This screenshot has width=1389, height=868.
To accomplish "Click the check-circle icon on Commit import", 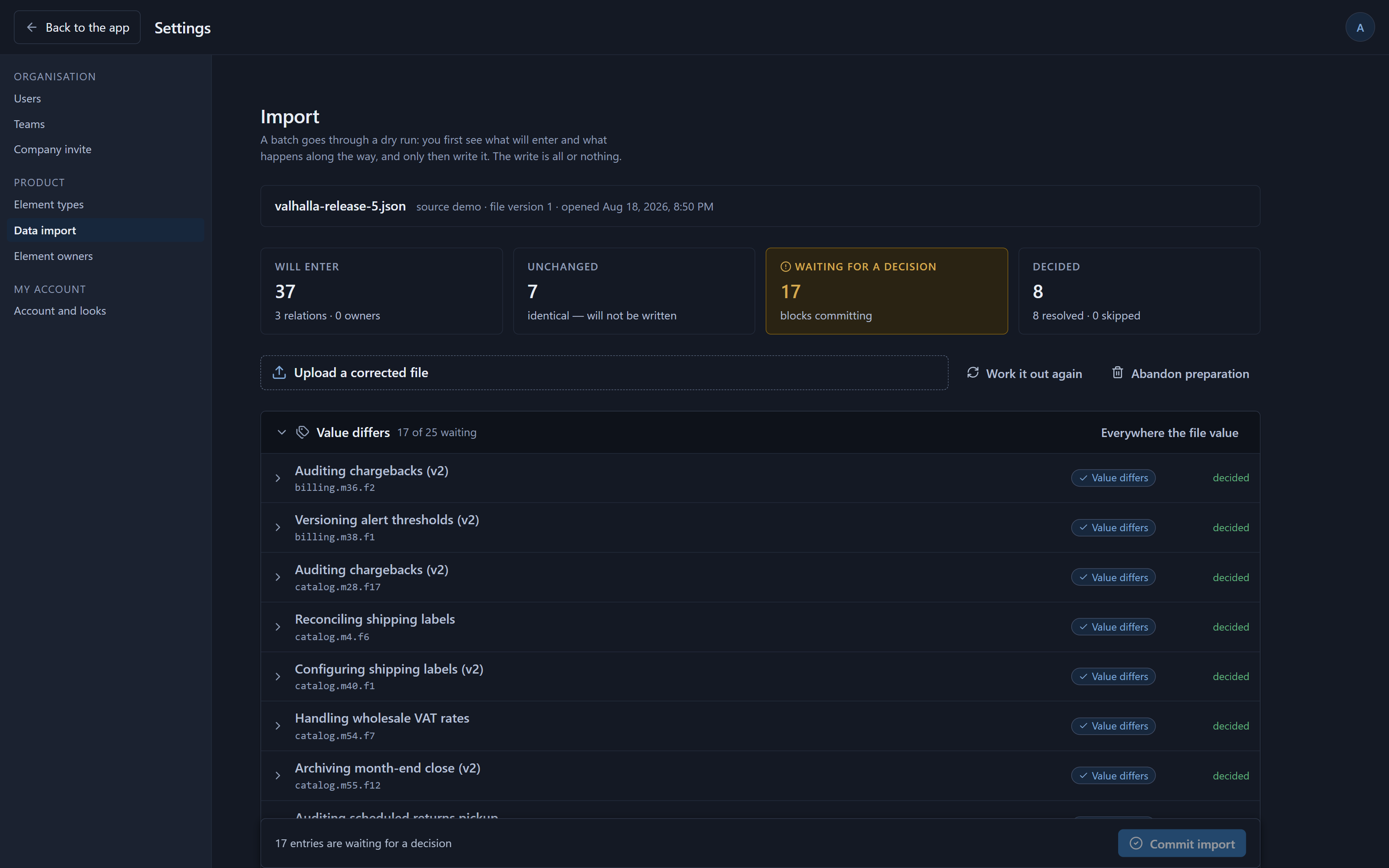I will (x=1136, y=843).
